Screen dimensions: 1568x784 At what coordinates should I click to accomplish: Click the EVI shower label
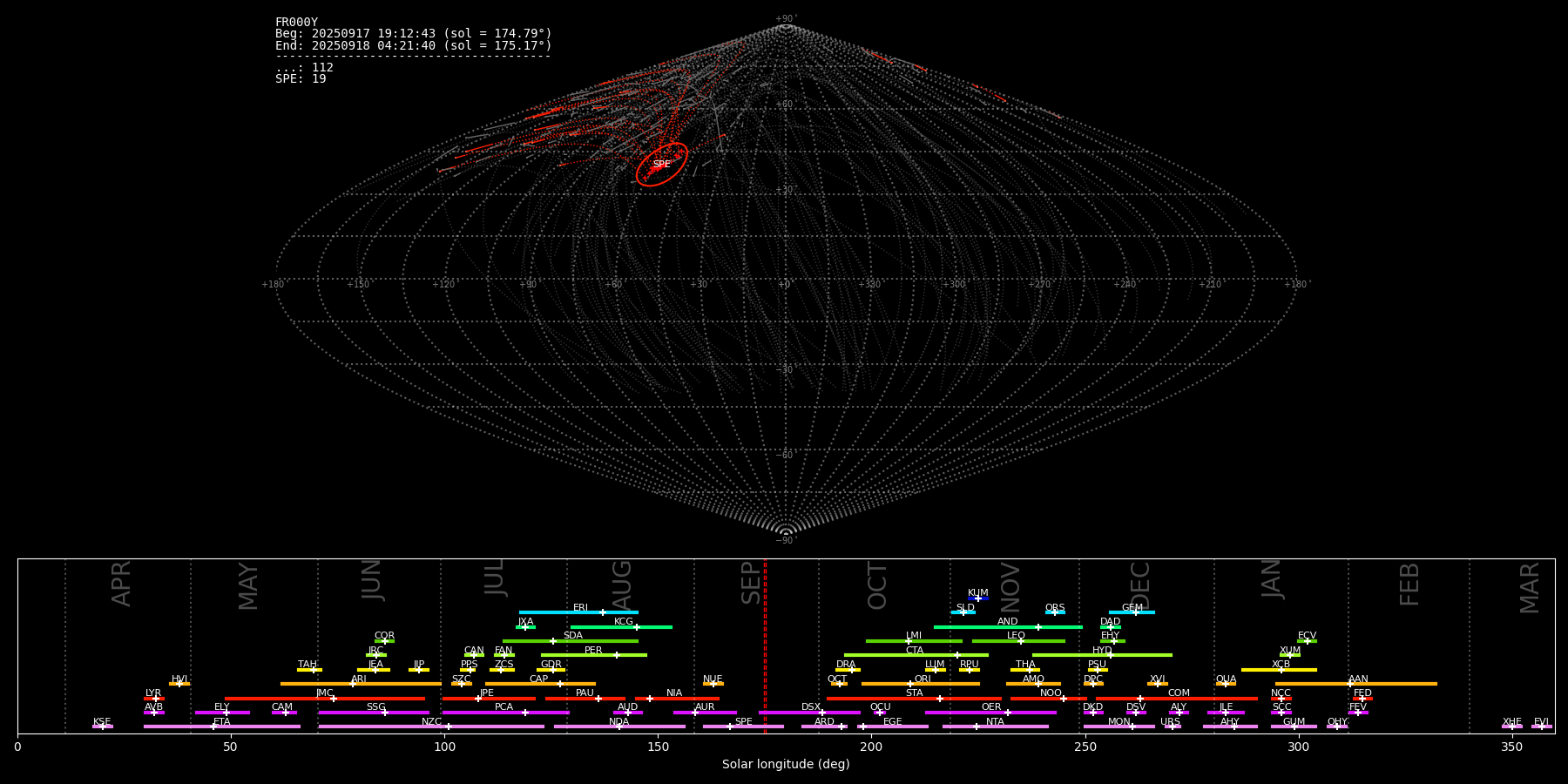1541,722
